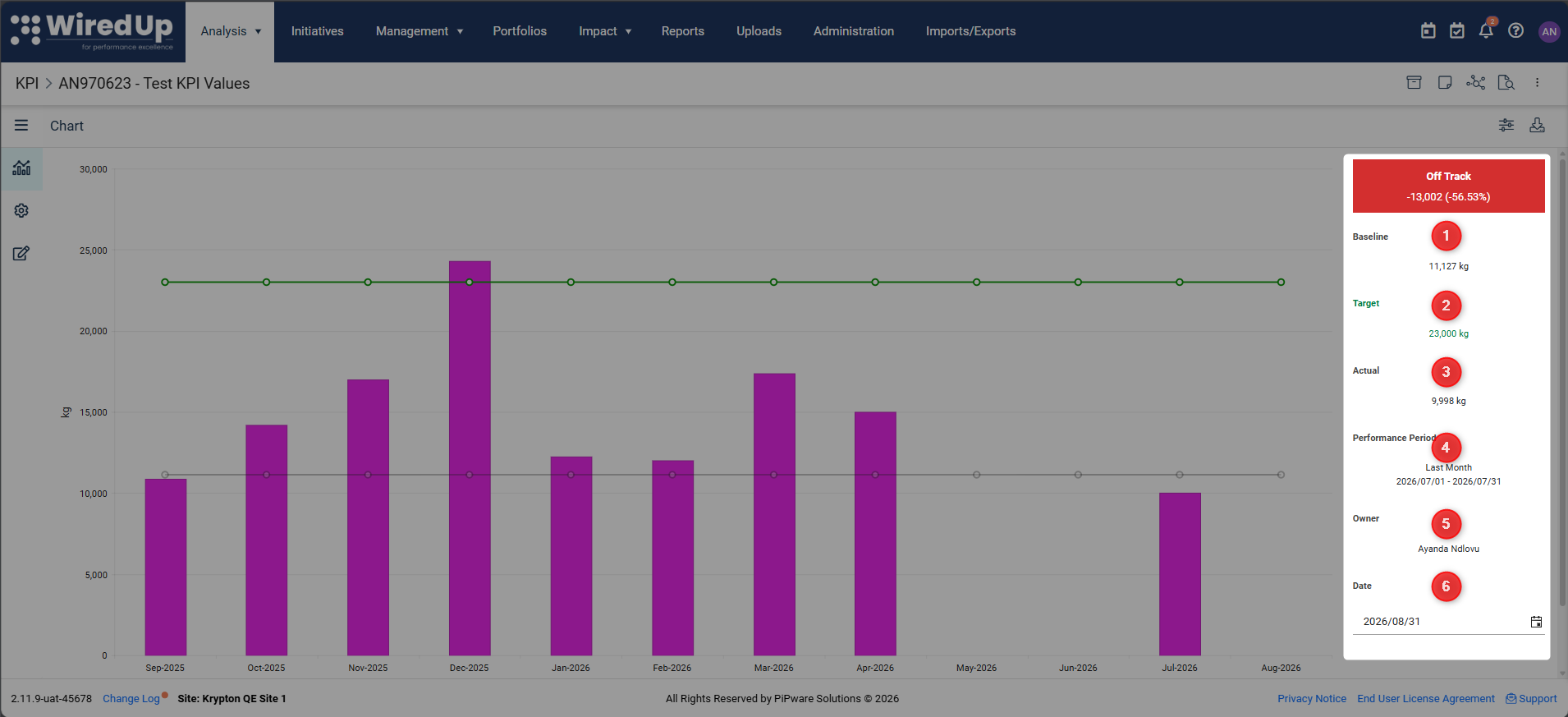Screen dimensions: 1568x717
Task: Open chart filter sliders settings
Action: (x=1506, y=125)
